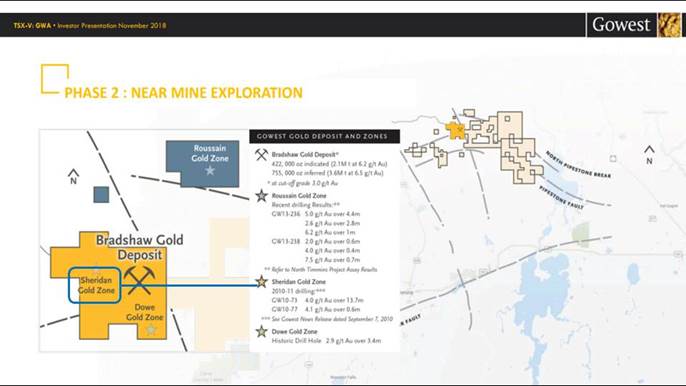The height and width of the screenshot is (386, 686).
Task: Click the star in Dowe Gold Zone on map
Action: 151,329
